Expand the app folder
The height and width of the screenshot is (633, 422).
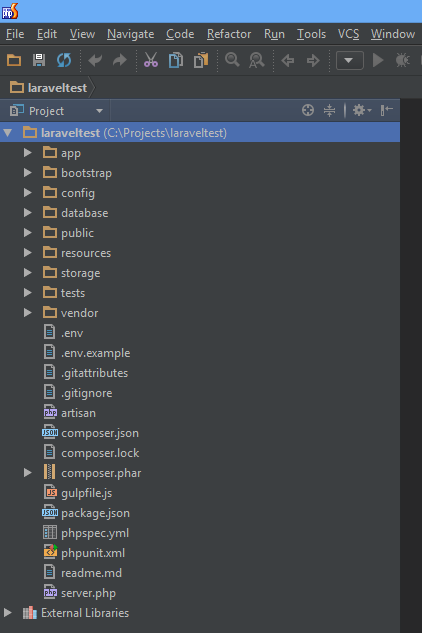coord(28,153)
